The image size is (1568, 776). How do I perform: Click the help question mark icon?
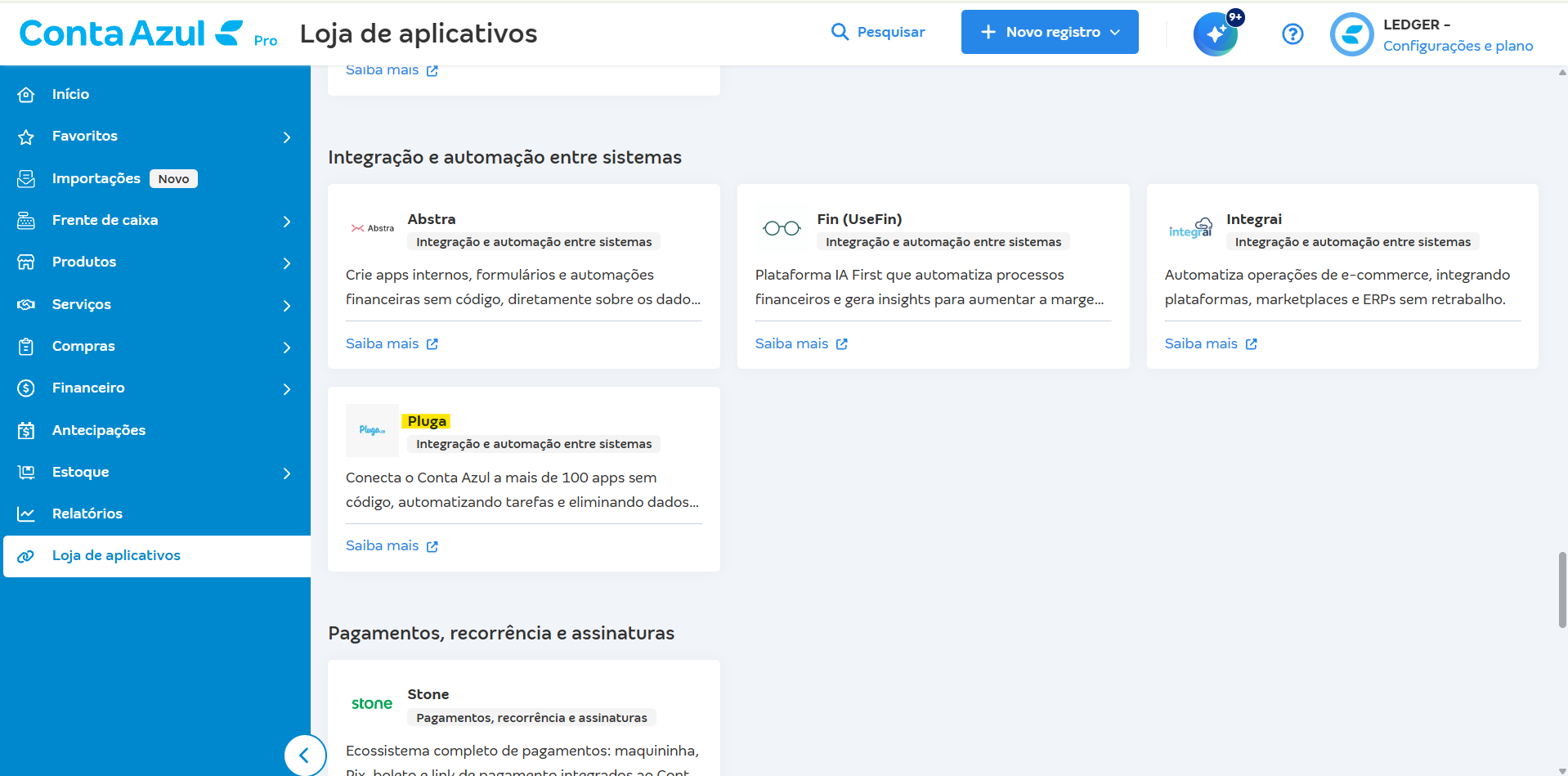[1292, 34]
